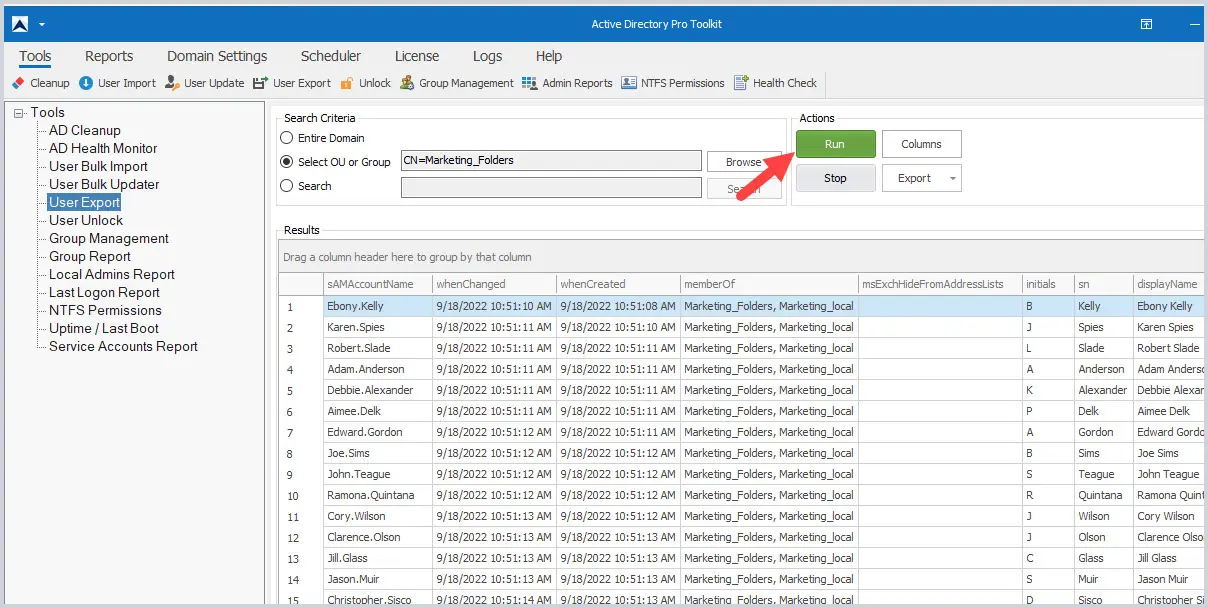Select User Export in the tree
Screen dimensions: 1208x608
click(x=85, y=203)
